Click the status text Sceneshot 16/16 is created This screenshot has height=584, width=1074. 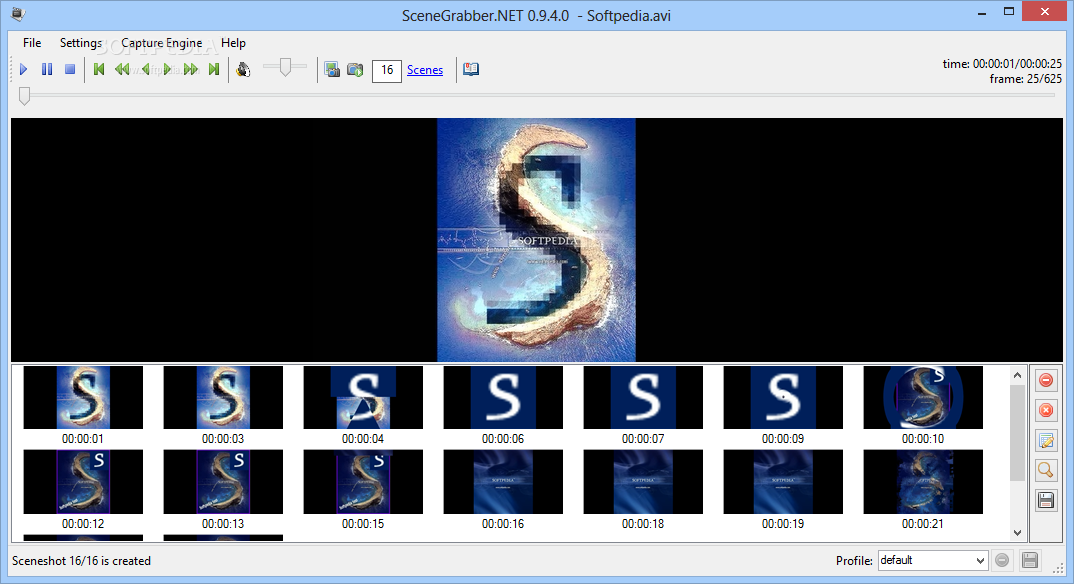(82, 561)
